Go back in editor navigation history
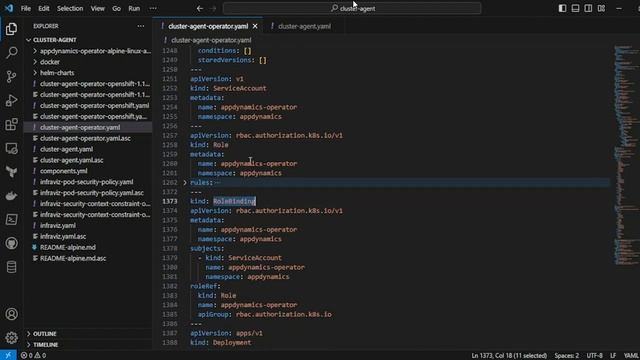Image resolution: width=640 pixels, height=360 pixels. click(x=200, y=8)
